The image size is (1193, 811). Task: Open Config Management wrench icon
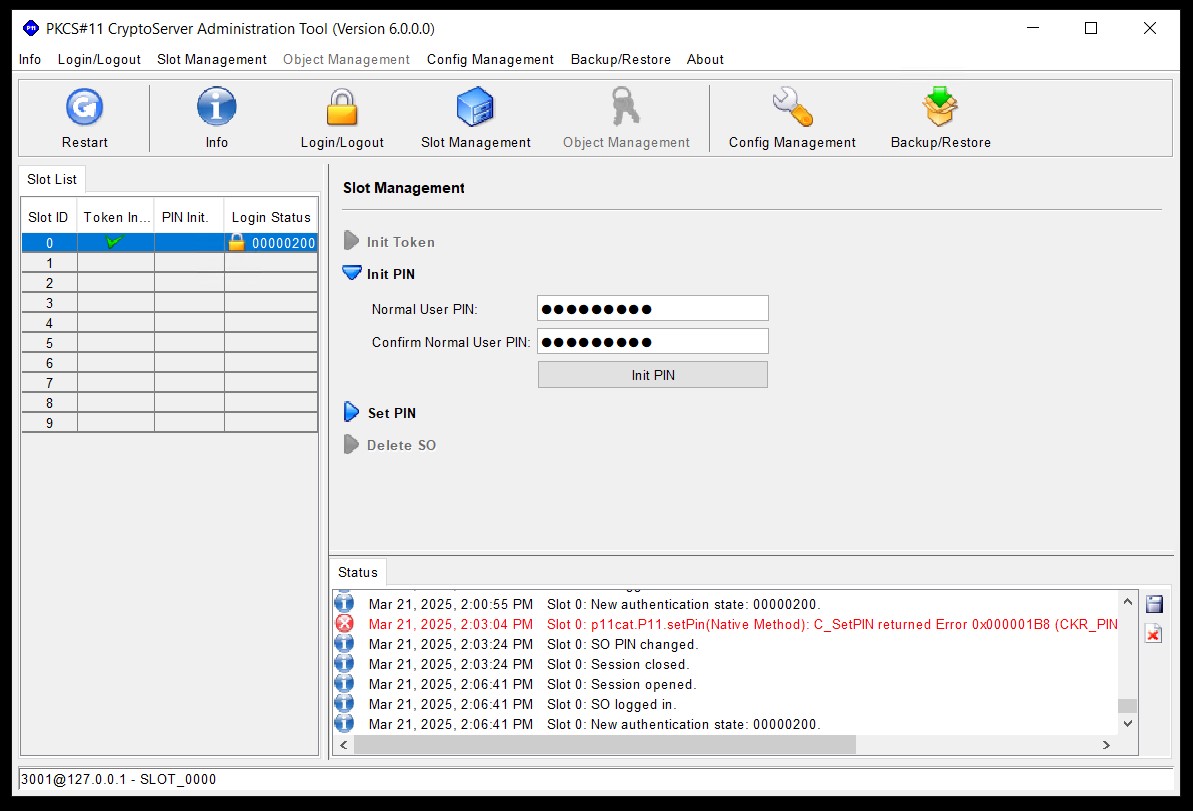click(x=792, y=107)
